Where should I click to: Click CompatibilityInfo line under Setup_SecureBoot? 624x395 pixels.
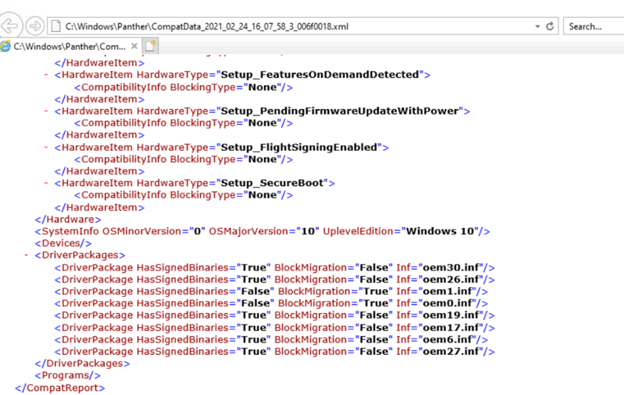coord(184,195)
